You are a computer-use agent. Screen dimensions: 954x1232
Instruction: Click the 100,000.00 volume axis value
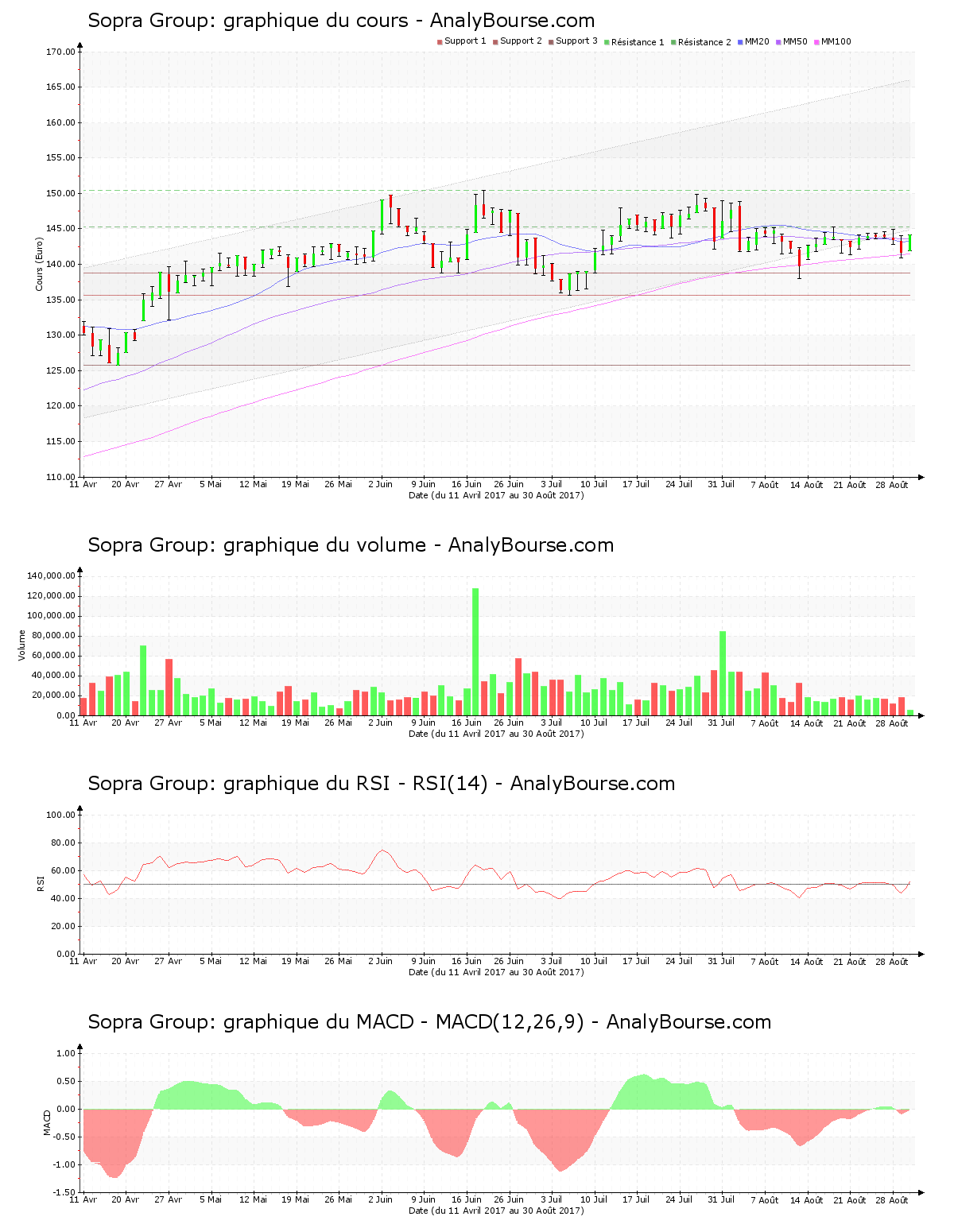tap(51, 615)
